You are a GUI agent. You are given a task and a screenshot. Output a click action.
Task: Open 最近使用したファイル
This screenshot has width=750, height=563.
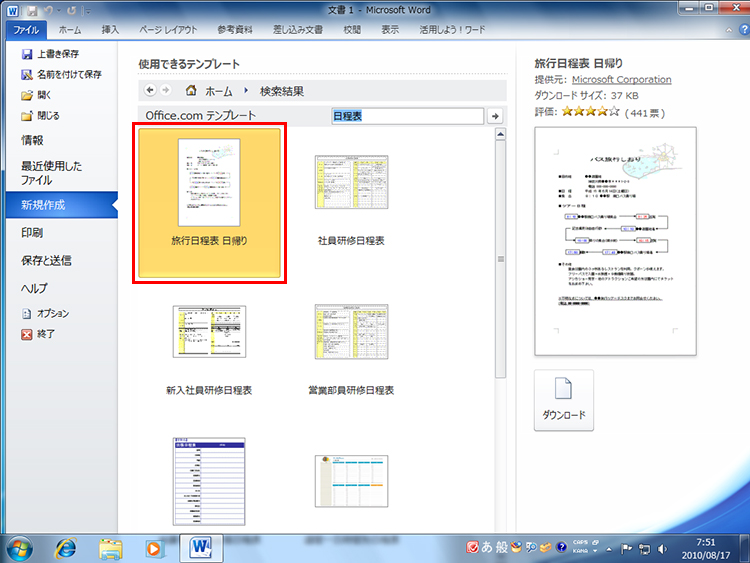coord(51,173)
